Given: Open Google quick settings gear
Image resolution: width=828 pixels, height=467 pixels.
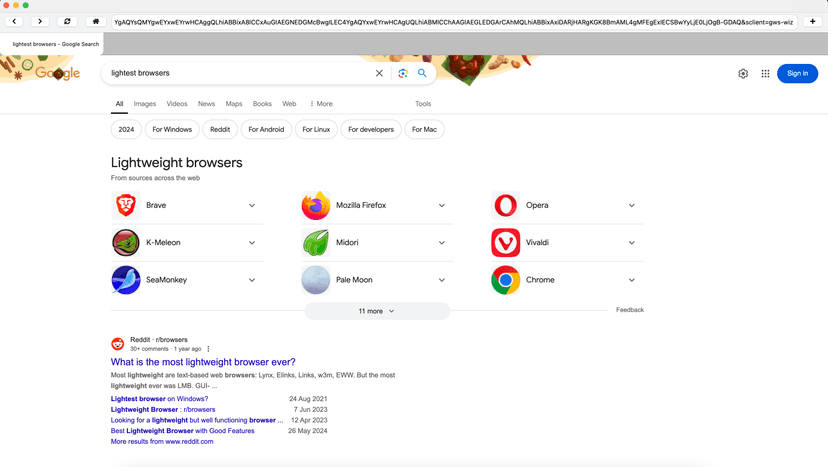Looking at the screenshot, I should tap(743, 73).
